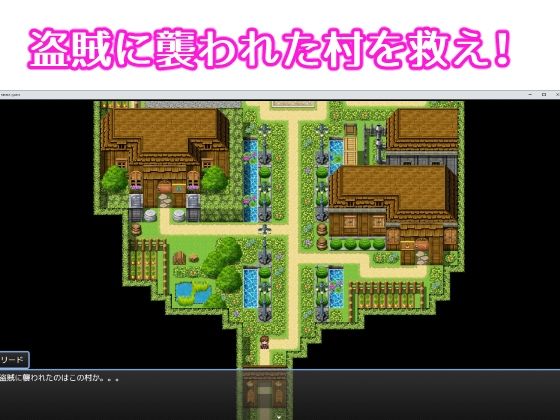Image resolution: width=560 pixels, height=420 pixels.
Task: Maximize the game window
Action: click(x=544, y=95)
